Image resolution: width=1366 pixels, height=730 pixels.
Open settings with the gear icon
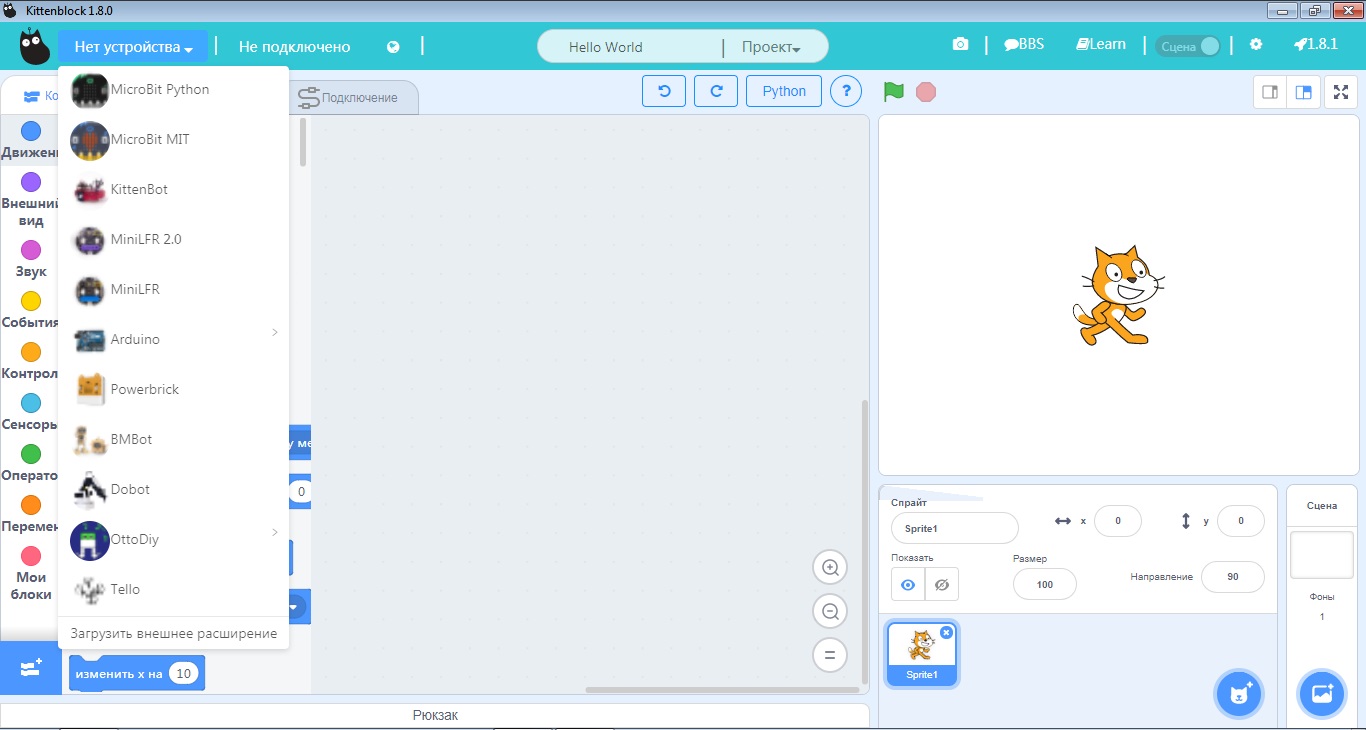click(x=1256, y=45)
